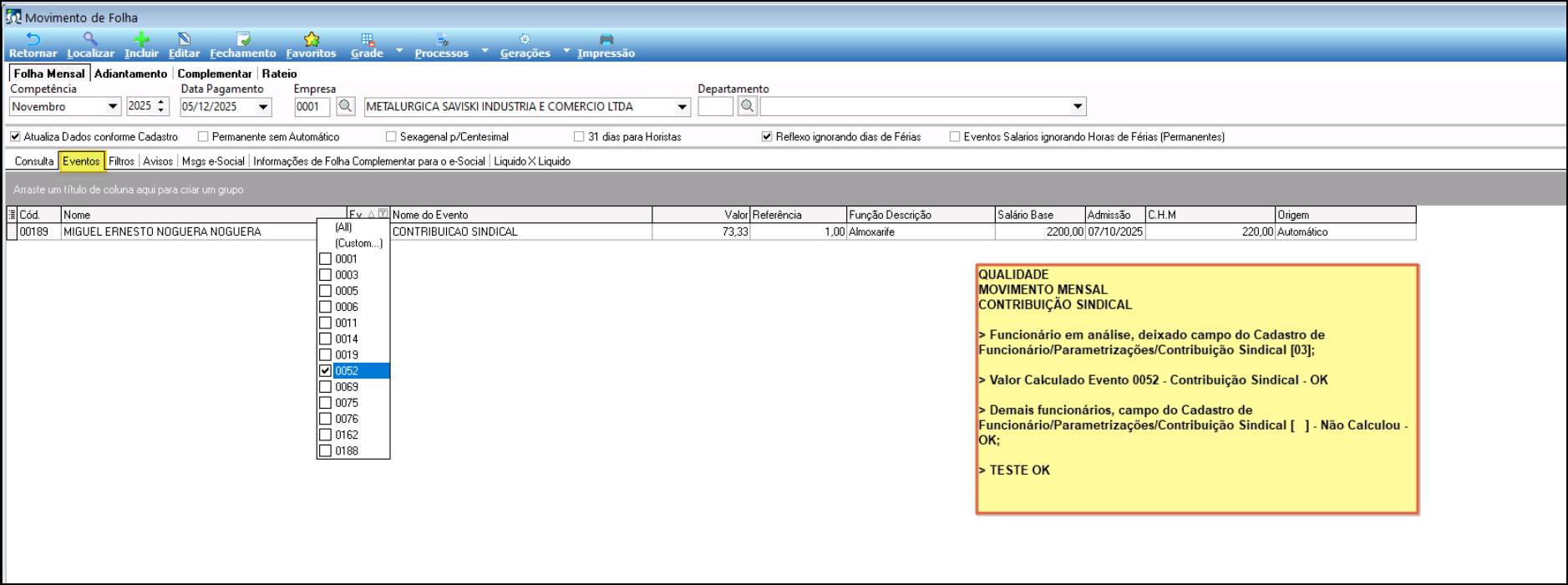Open the Localizar search tool

click(90, 39)
